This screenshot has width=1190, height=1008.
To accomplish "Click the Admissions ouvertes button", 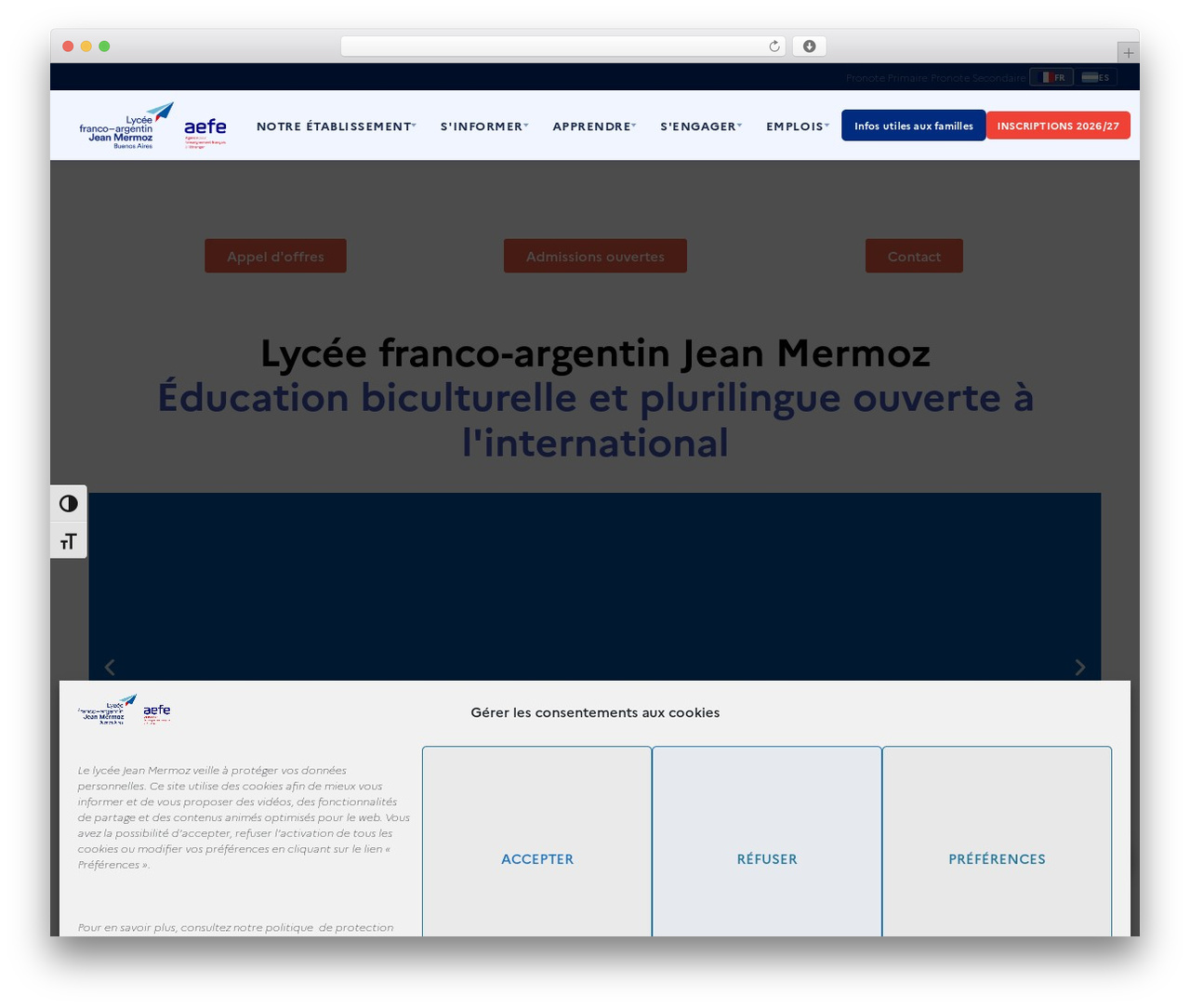I will tap(595, 257).
